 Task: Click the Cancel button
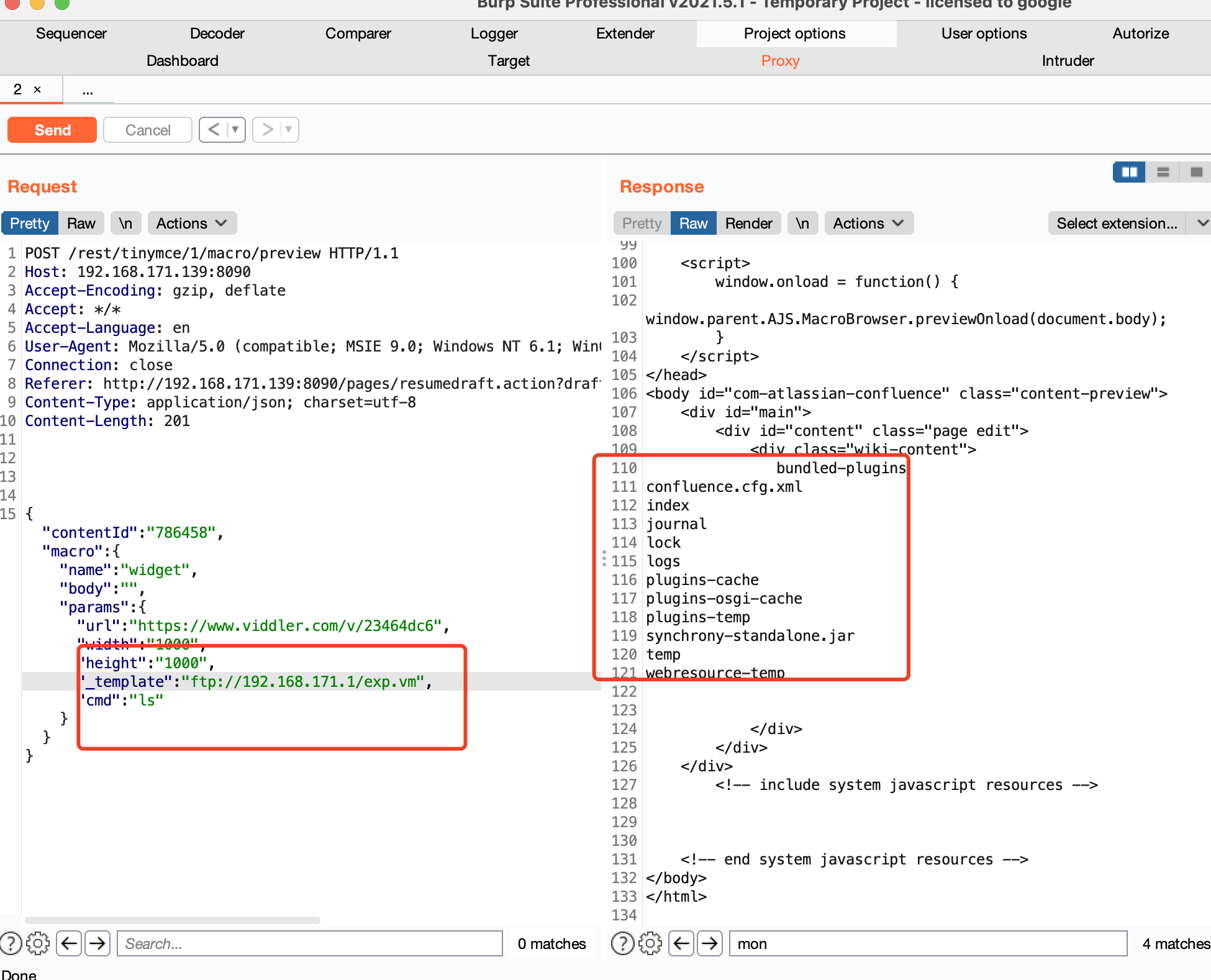[x=148, y=130]
